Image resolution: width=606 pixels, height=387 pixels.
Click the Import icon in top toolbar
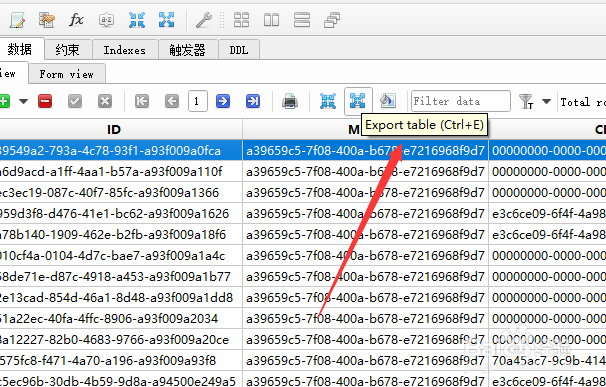click(x=137, y=20)
